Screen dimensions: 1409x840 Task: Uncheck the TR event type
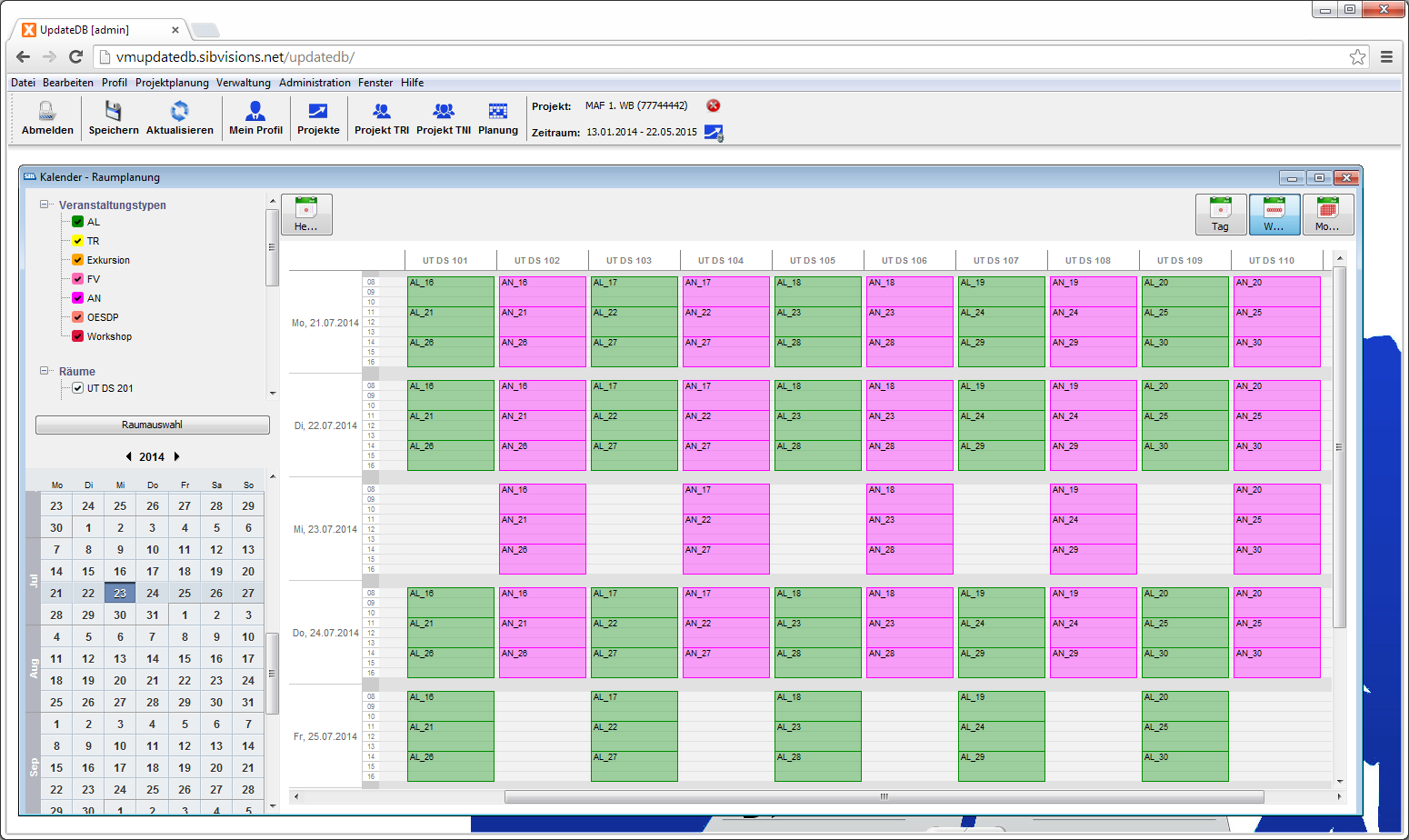[x=77, y=241]
